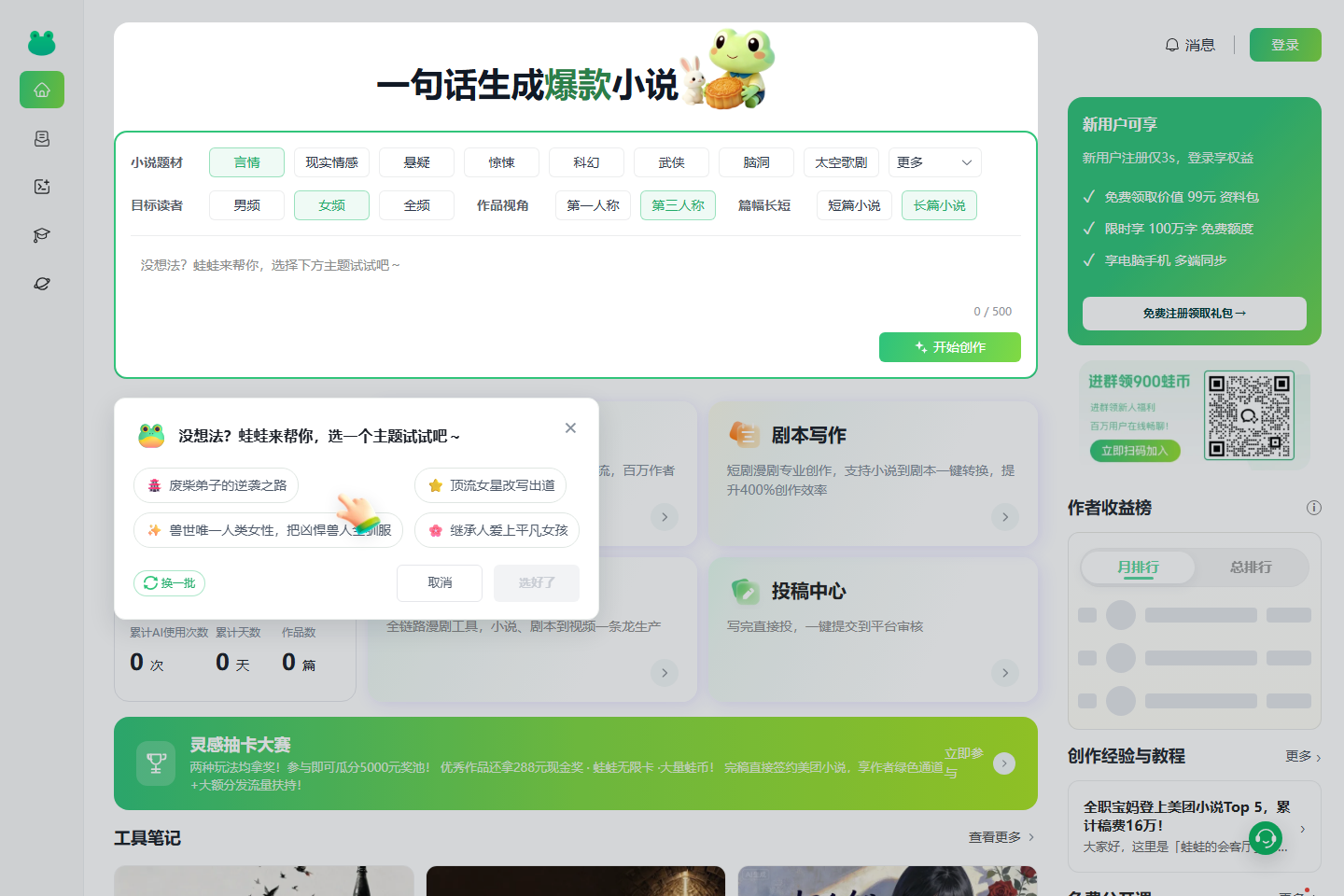Screen dimensions: 1344x896
Task: Click the 剧本写作 card icon
Action: (x=744, y=435)
